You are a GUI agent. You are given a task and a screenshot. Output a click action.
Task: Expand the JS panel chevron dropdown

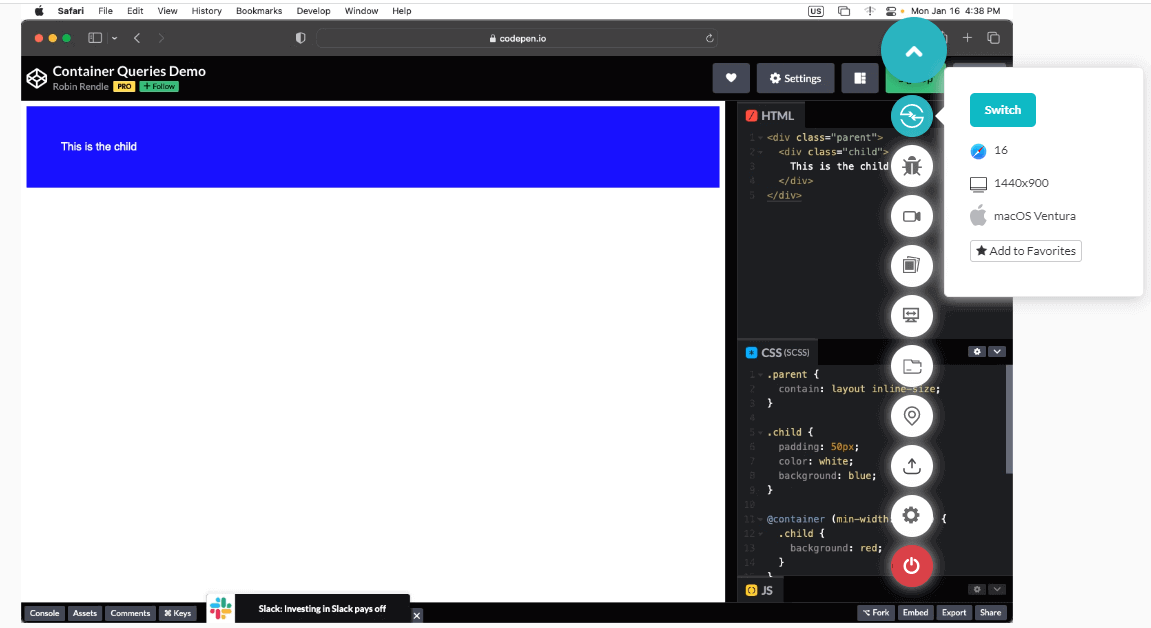point(997,590)
